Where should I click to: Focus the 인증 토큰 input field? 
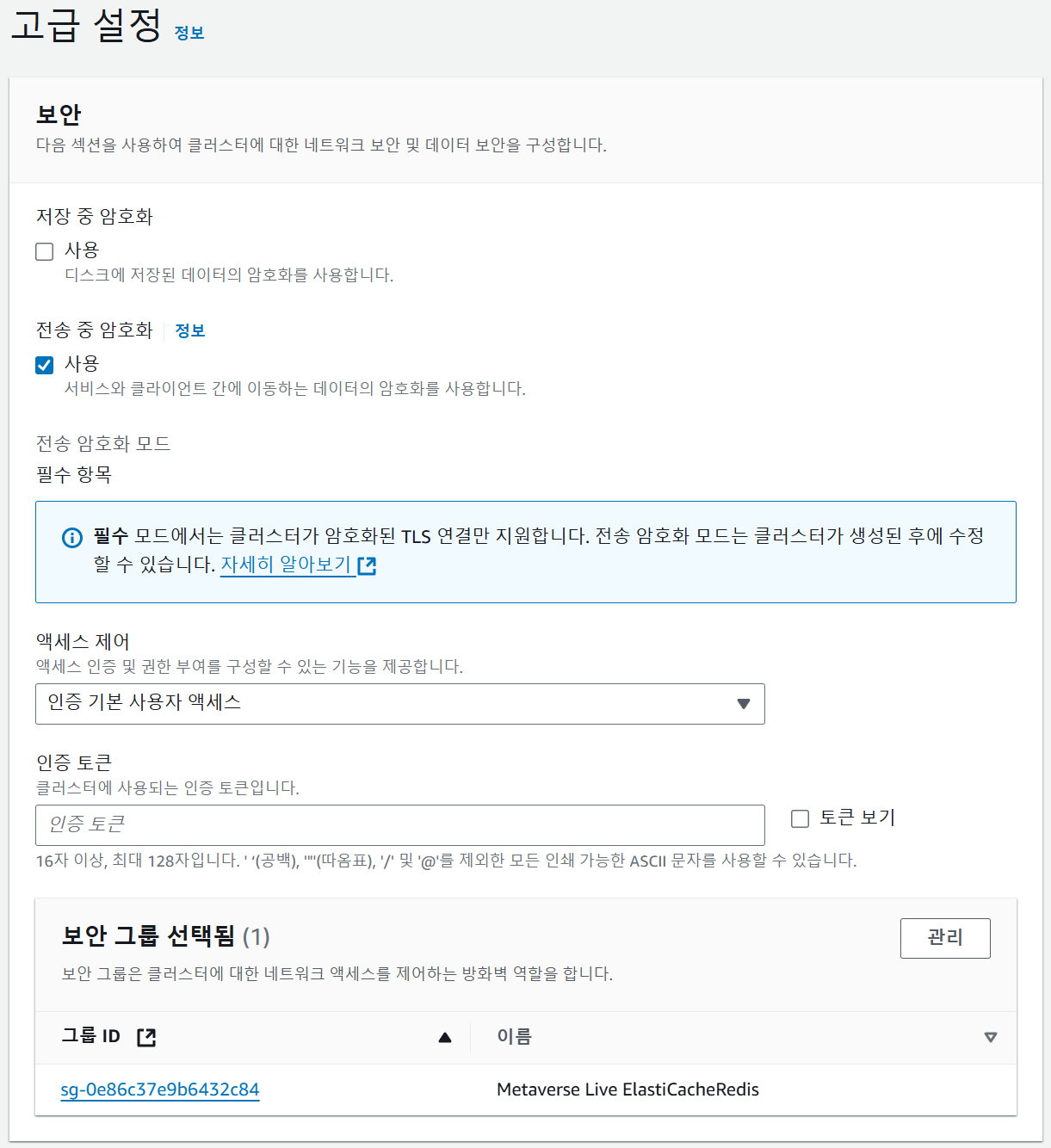[399, 825]
